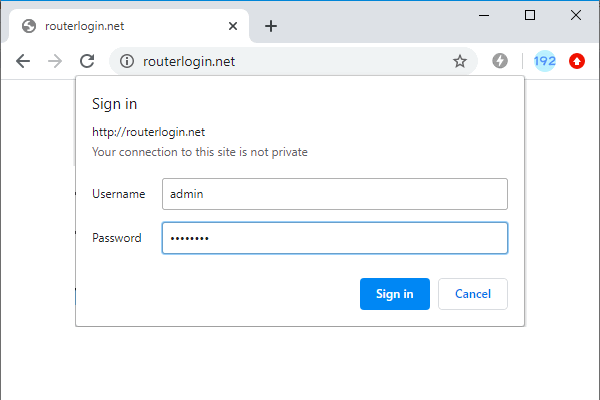Cancel the sign in dialog
The image size is (600, 400).
473,294
